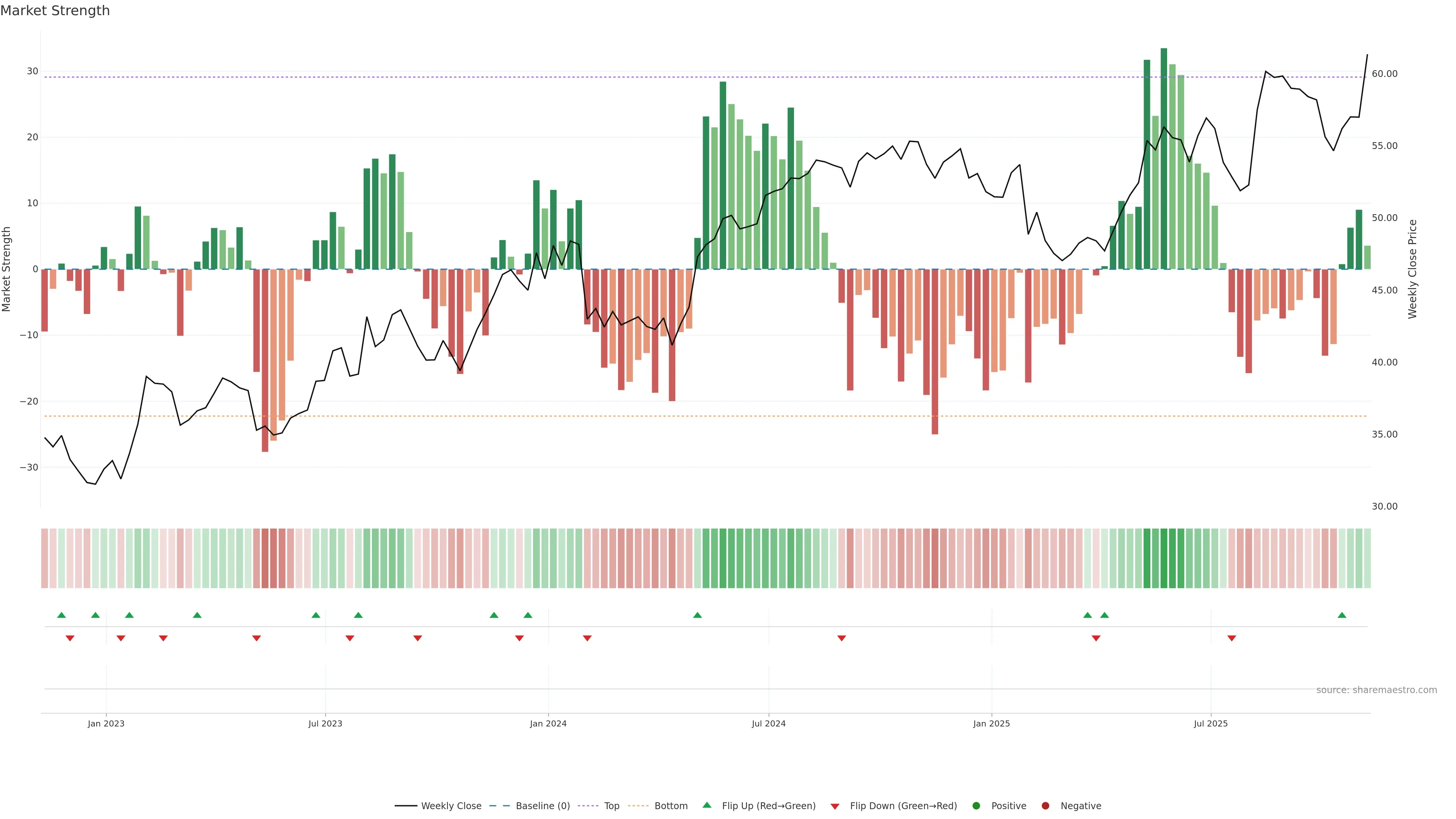
Task: Click the last green flip-up marker
Action: coord(1342,615)
